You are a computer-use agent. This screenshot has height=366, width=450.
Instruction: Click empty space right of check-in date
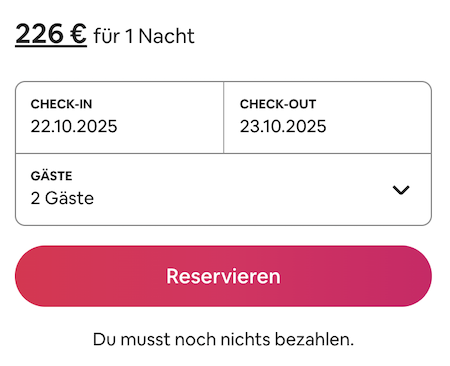(x=170, y=126)
